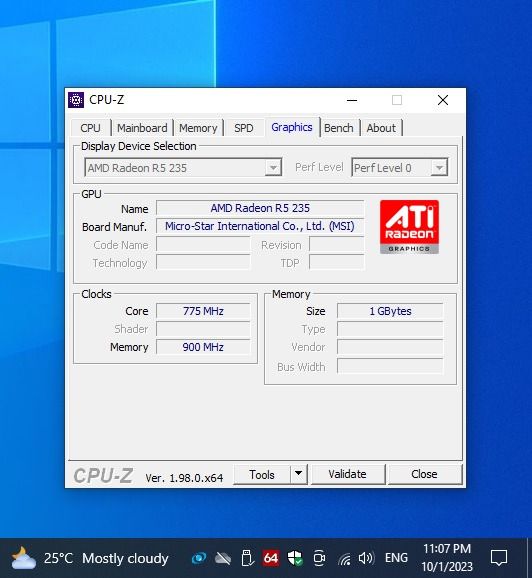Click the Board Manuf. Micro-Star International field
The height and width of the screenshot is (578, 532).
tap(260, 226)
